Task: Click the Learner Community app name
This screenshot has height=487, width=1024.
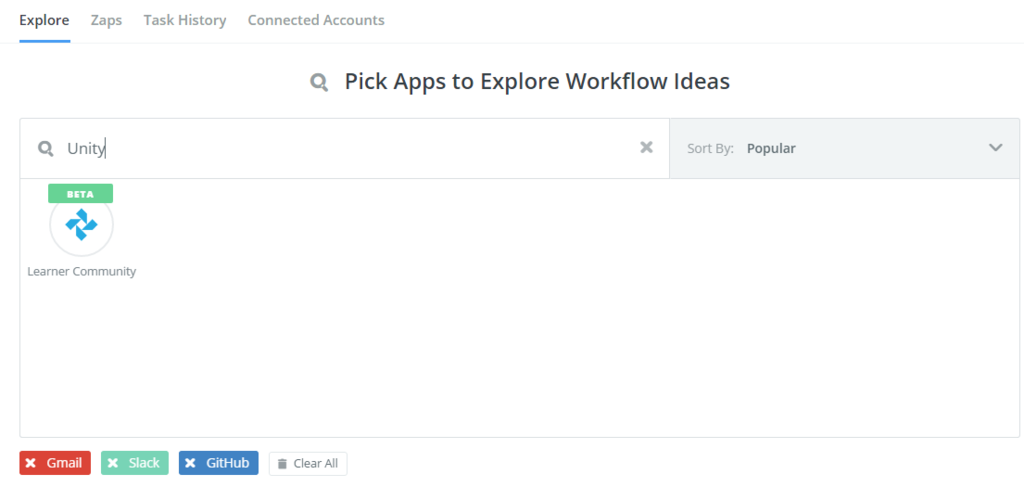Action: point(81,271)
